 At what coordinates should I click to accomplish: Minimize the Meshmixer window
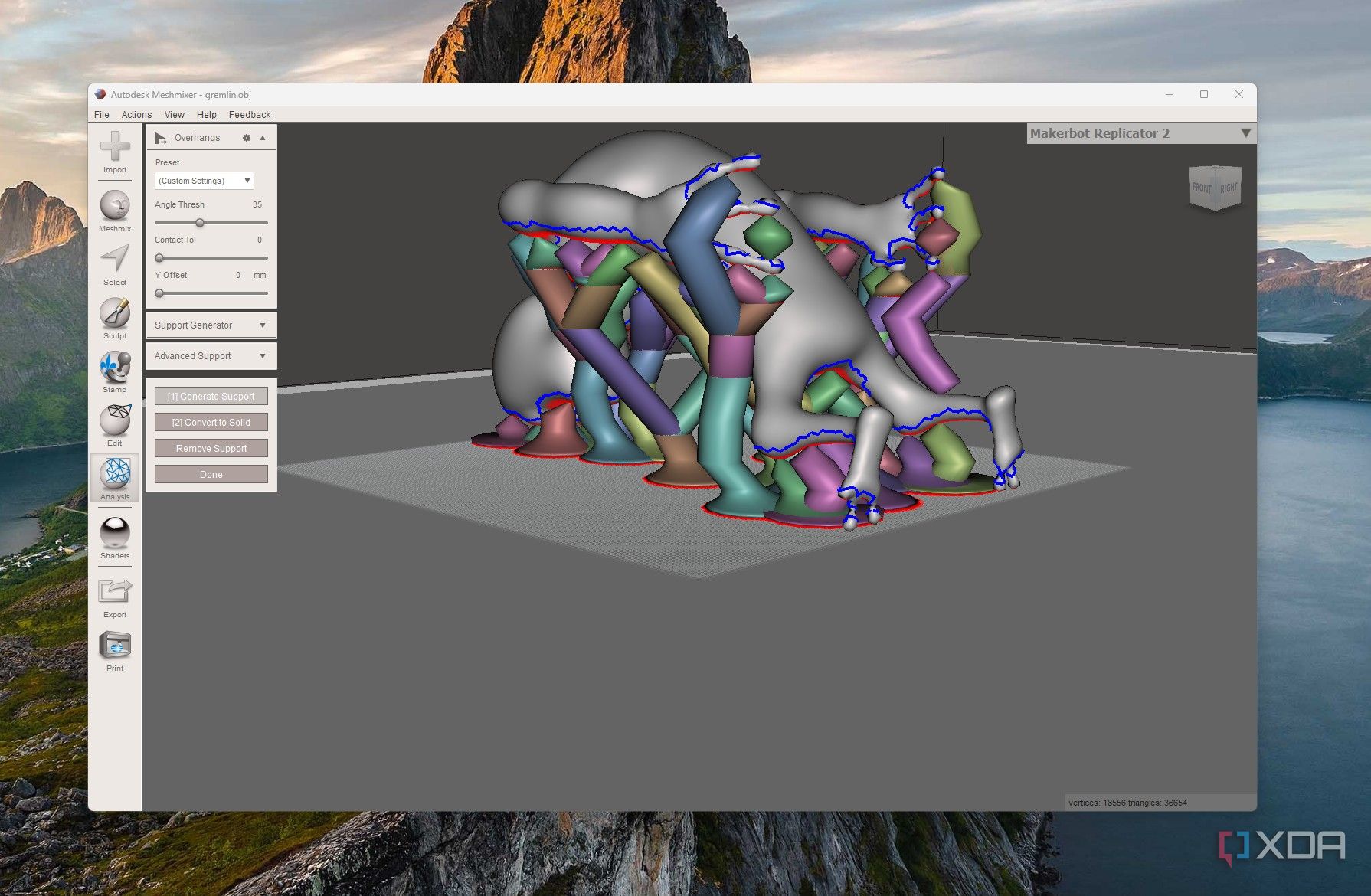click(1170, 94)
